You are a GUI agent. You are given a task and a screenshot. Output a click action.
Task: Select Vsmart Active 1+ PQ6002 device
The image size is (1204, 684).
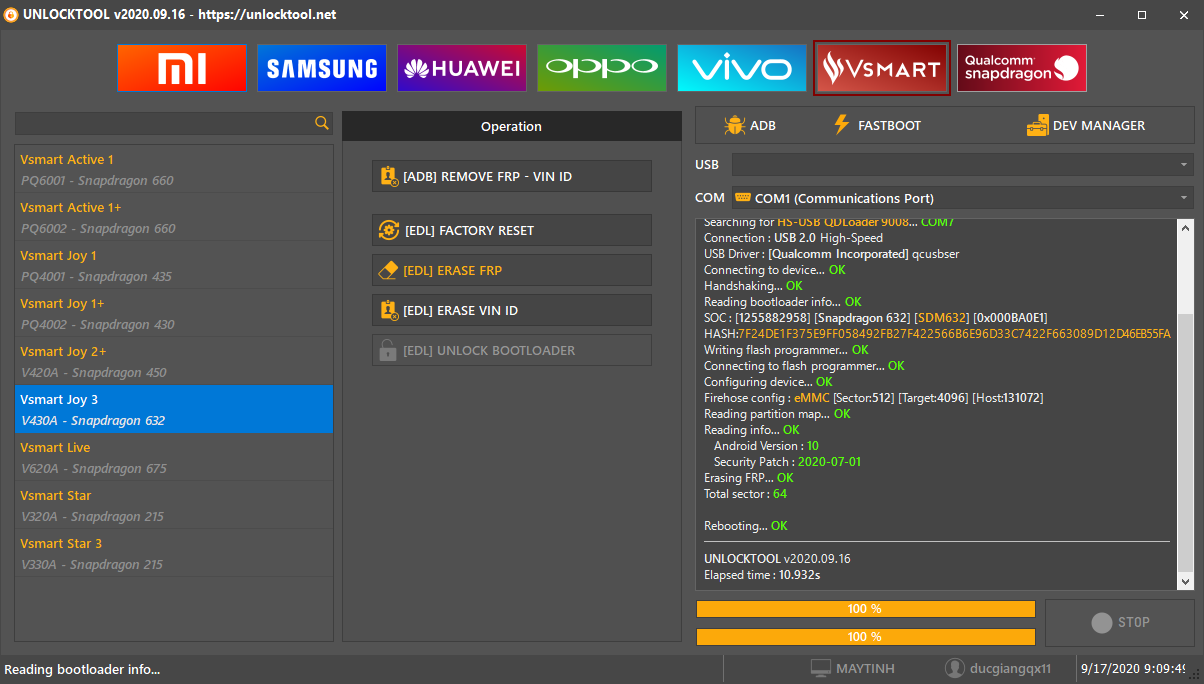coord(174,218)
